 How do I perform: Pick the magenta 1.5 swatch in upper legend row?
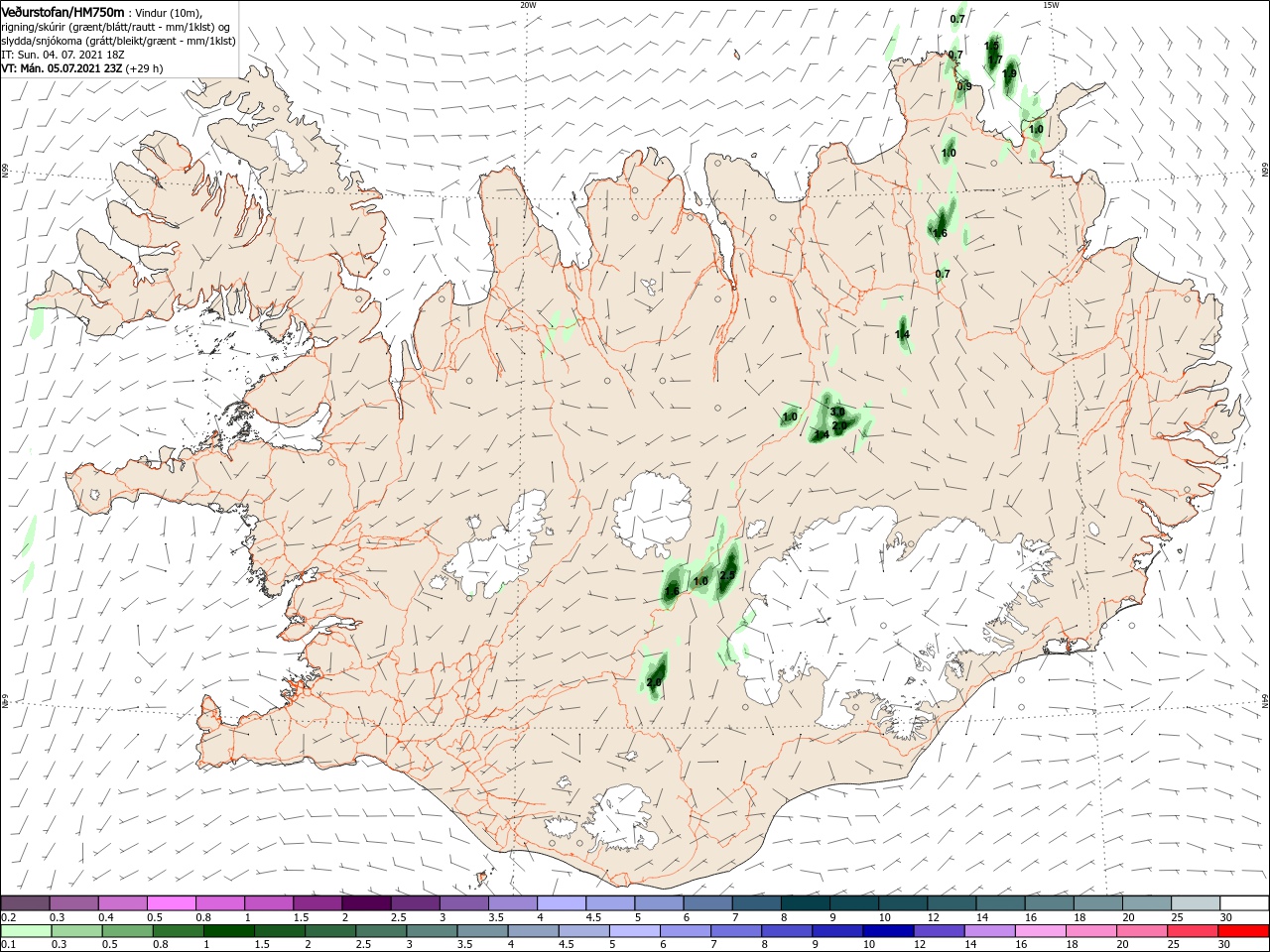(317, 903)
